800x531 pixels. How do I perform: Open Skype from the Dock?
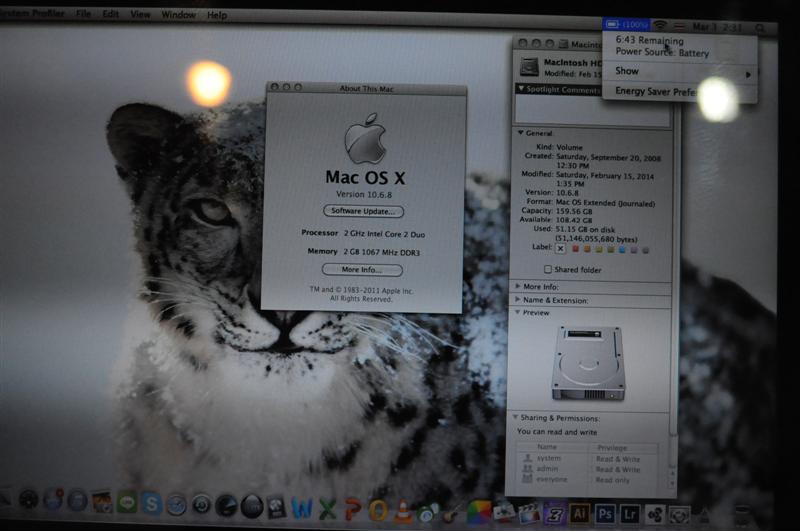coord(151,504)
